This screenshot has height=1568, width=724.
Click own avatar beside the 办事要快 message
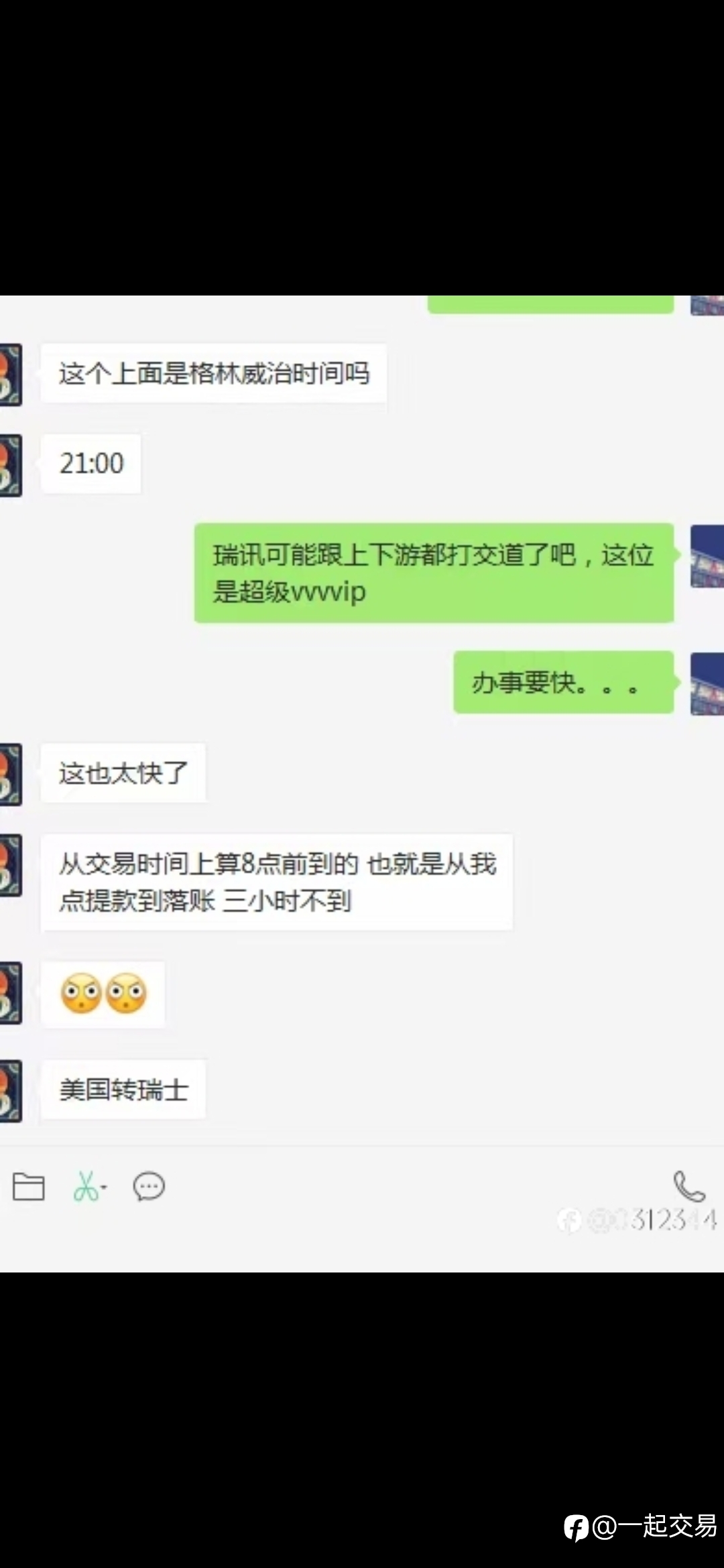(x=707, y=683)
